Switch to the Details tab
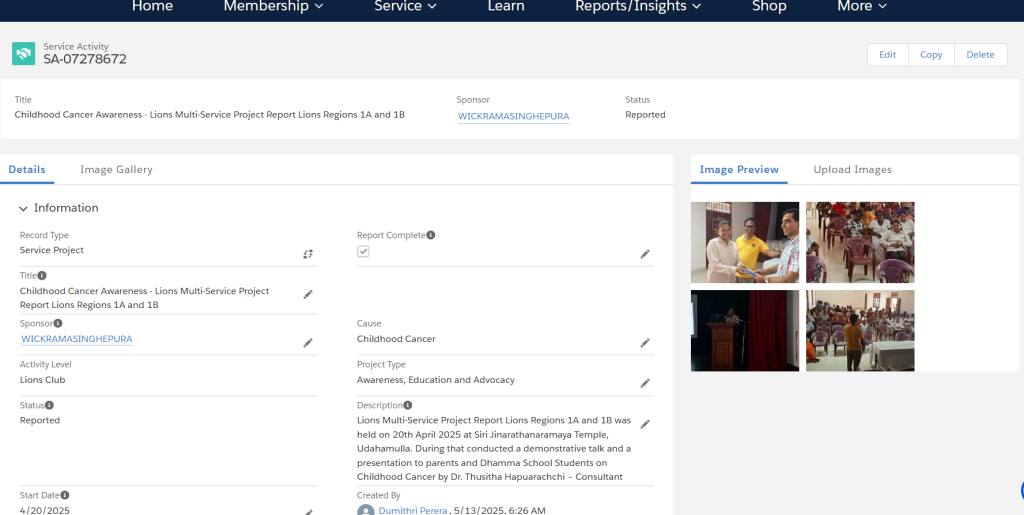Viewport: 1024px width, 515px height. coord(27,170)
